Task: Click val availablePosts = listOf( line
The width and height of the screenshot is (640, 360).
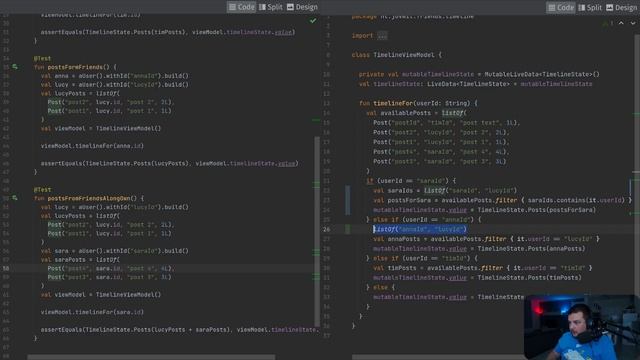Action: [416, 113]
